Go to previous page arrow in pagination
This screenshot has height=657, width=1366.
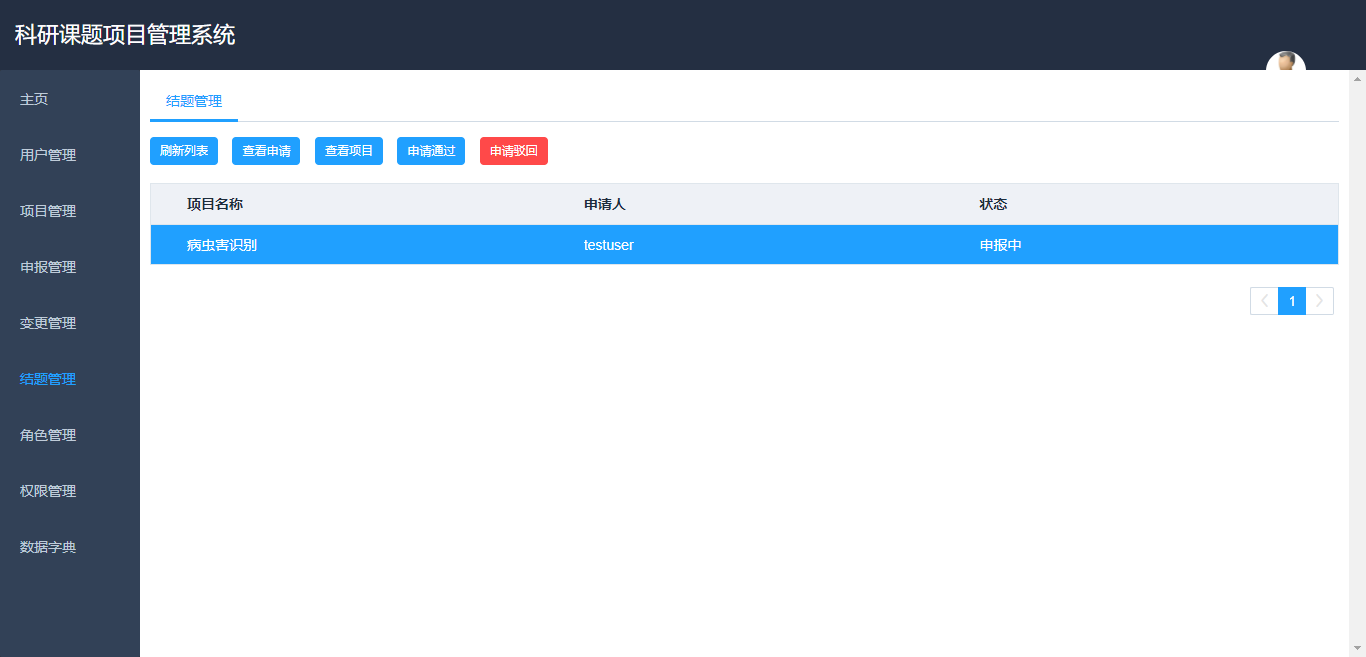click(x=1264, y=301)
